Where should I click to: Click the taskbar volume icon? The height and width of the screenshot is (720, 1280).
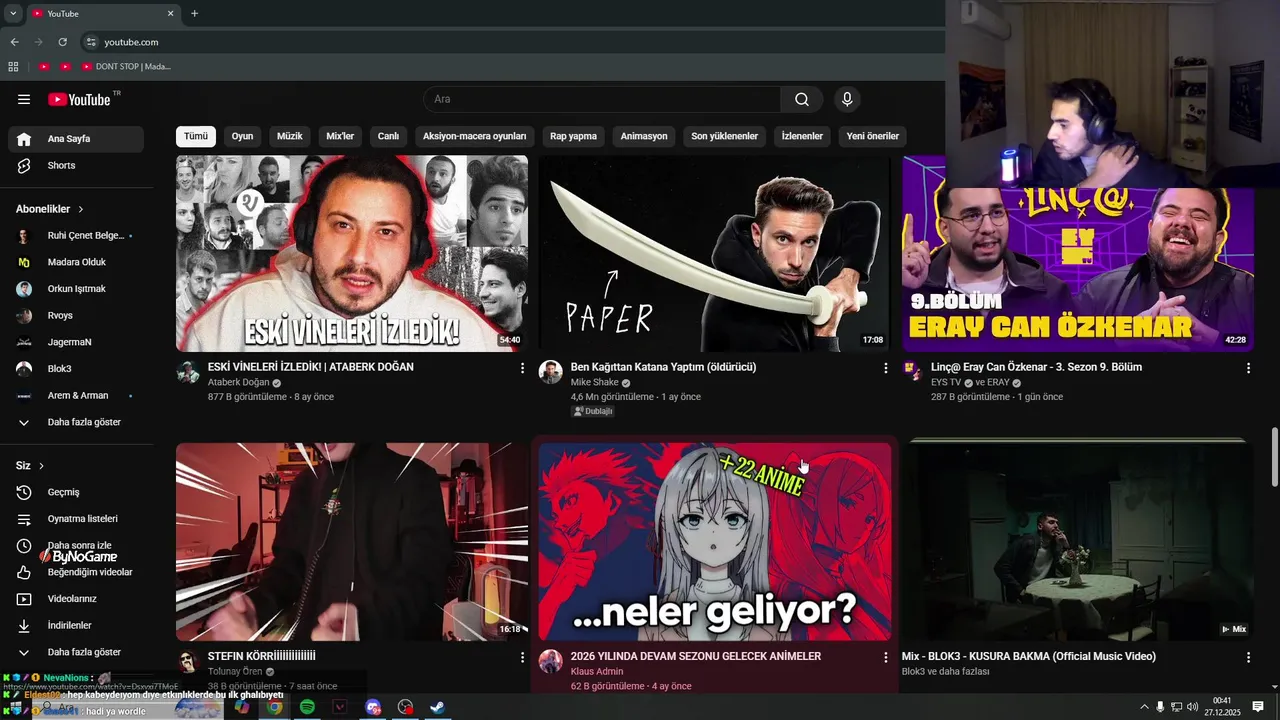pyautogui.click(x=1192, y=707)
